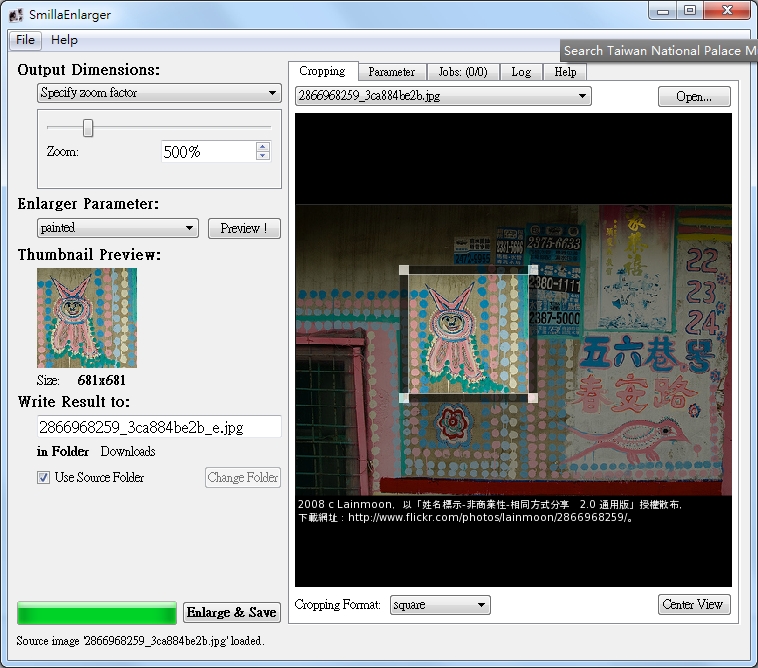The width and height of the screenshot is (758, 668).
Task: Toggle the Use Source Folder checkbox
Action: (x=44, y=478)
